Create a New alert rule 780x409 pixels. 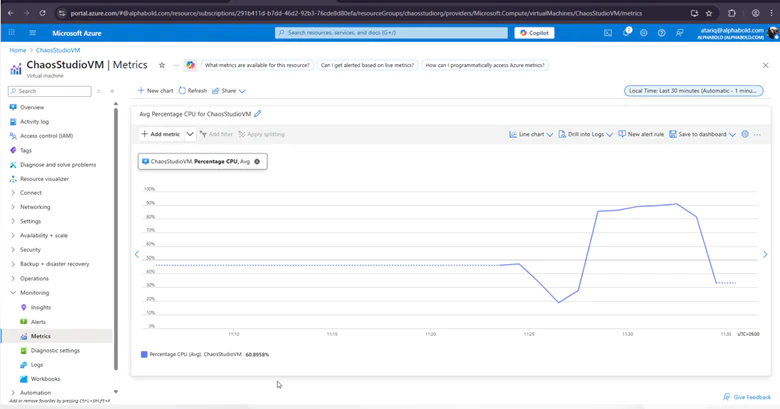pyautogui.click(x=641, y=134)
